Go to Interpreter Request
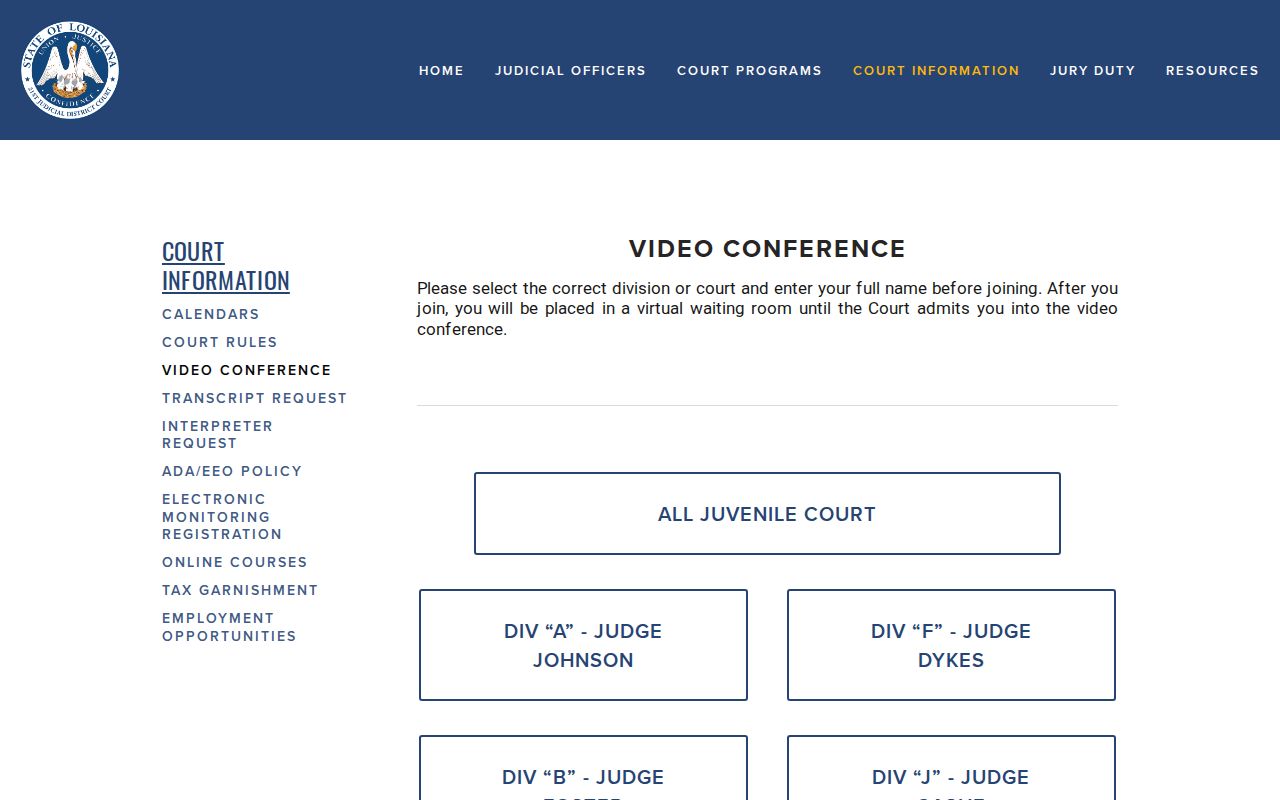 pyautogui.click(x=217, y=434)
